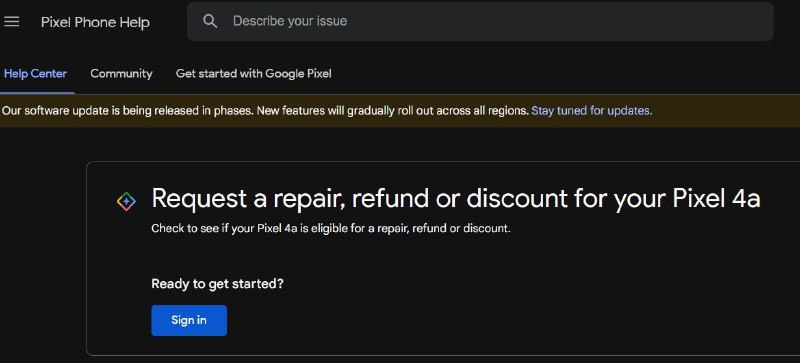
Task: Focus the Describe your issue field
Action: [x=480, y=21]
